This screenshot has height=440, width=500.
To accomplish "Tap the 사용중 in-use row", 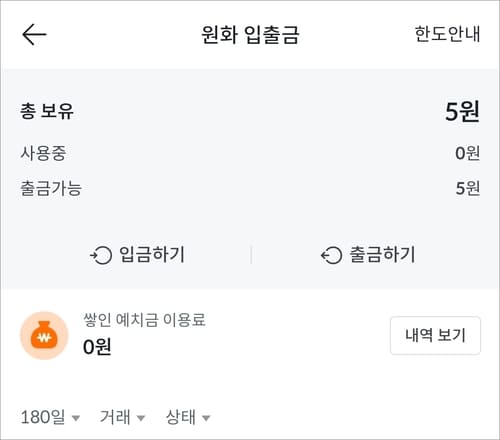I will [x=250, y=153].
